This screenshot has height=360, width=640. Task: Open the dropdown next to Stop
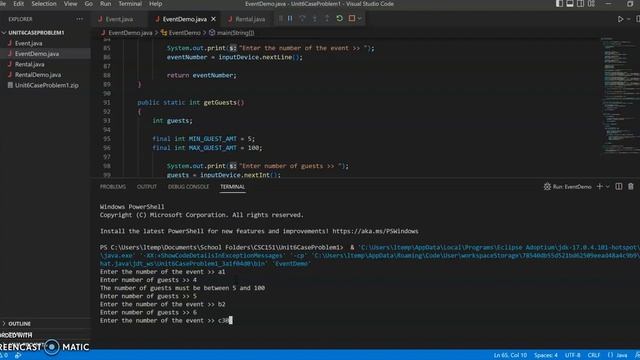[359, 18]
